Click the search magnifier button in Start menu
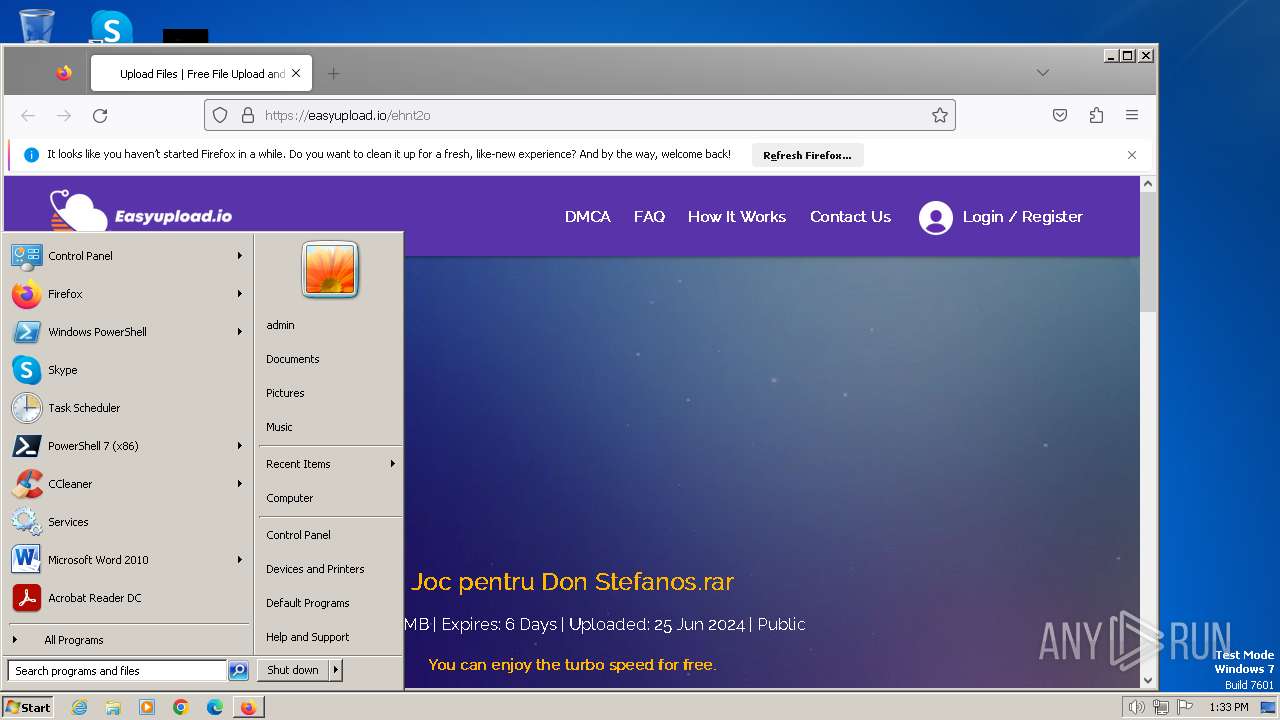Screen dimensions: 1280x720 238,671
